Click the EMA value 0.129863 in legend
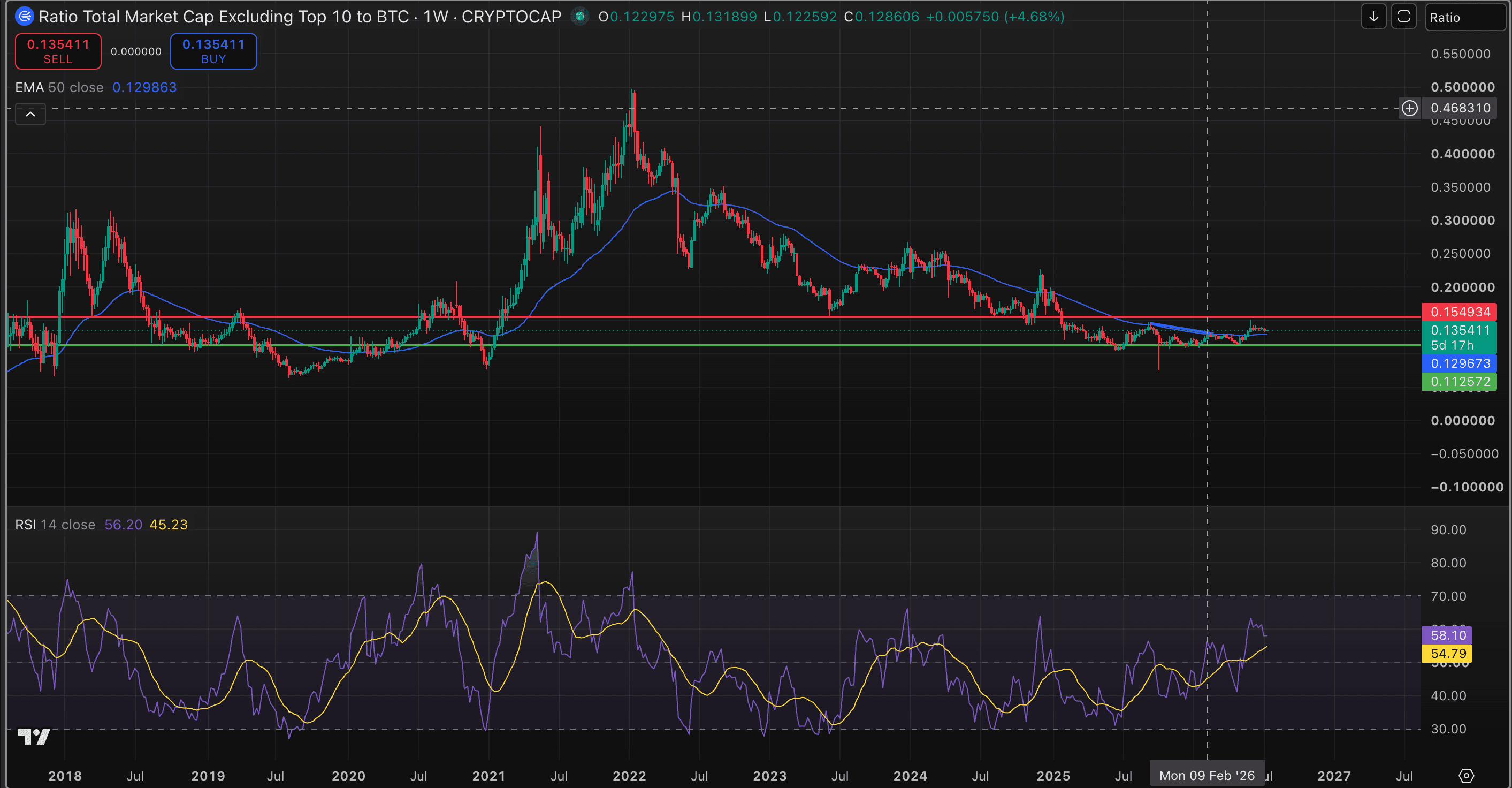 click(x=144, y=87)
